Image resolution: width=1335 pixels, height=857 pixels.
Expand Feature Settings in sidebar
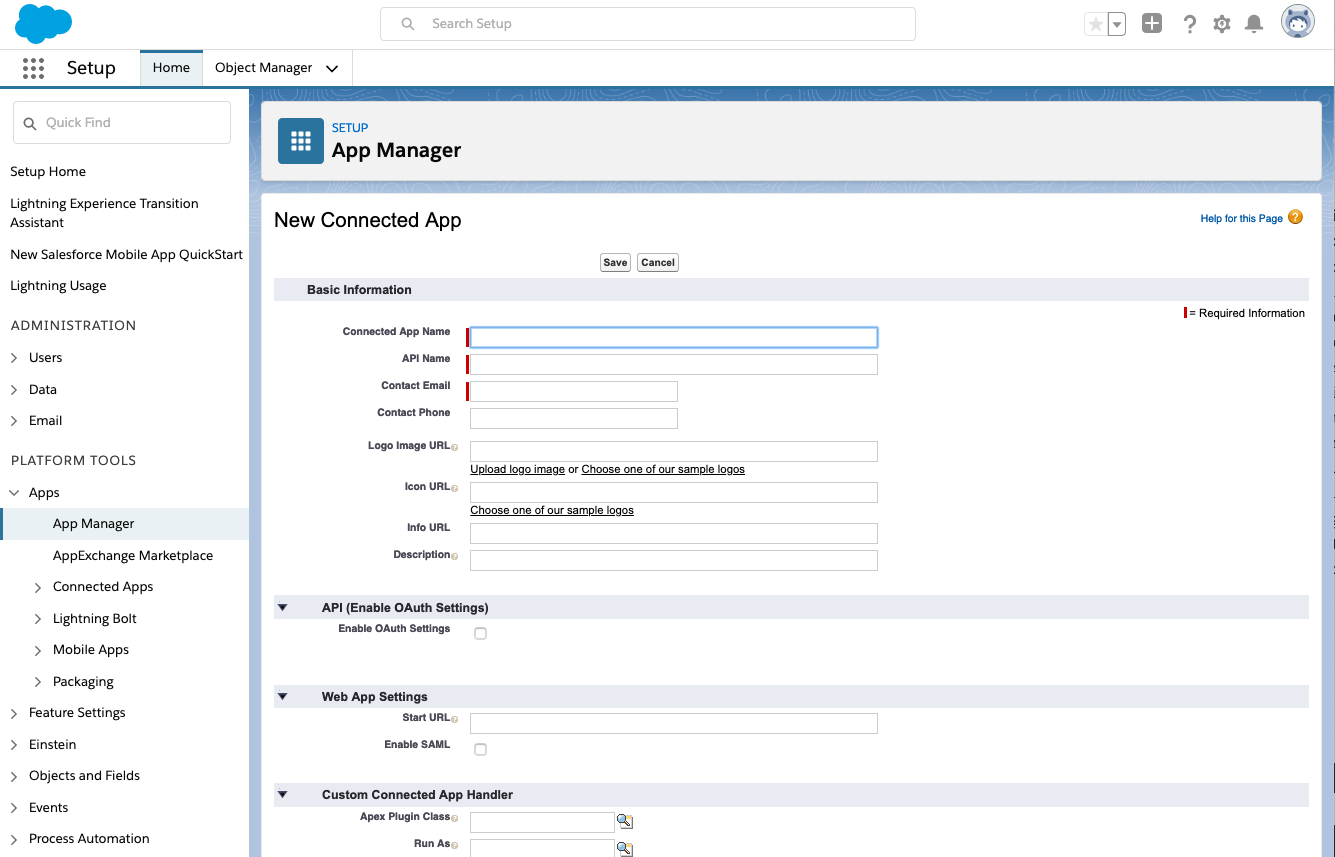coord(14,713)
